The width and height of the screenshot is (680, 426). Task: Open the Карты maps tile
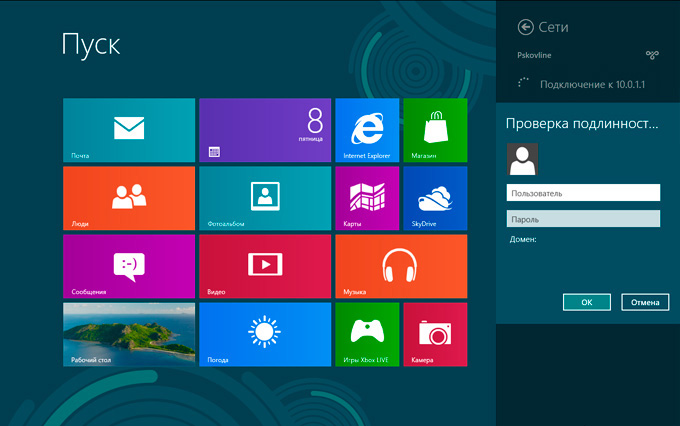367,198
